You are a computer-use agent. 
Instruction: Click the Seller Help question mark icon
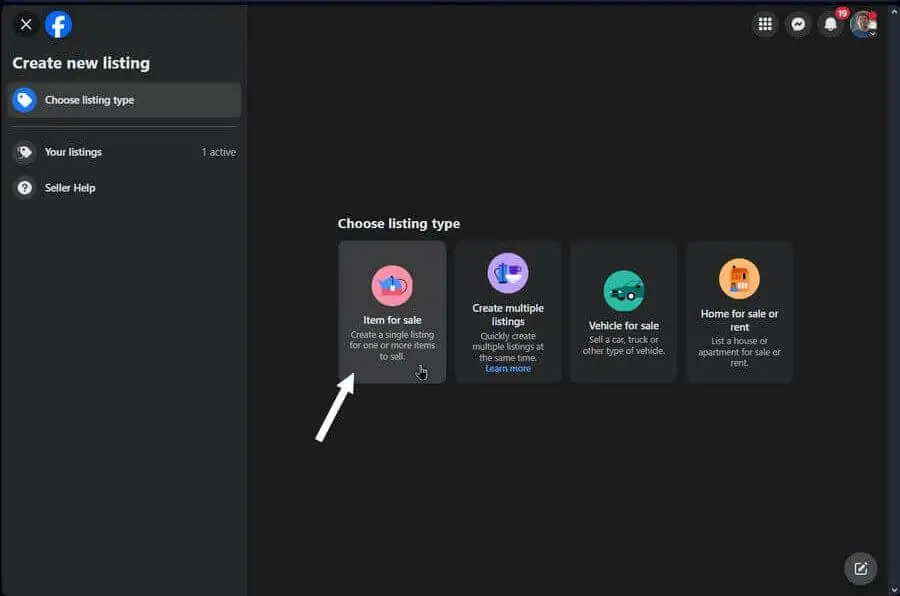click(25, 188)
